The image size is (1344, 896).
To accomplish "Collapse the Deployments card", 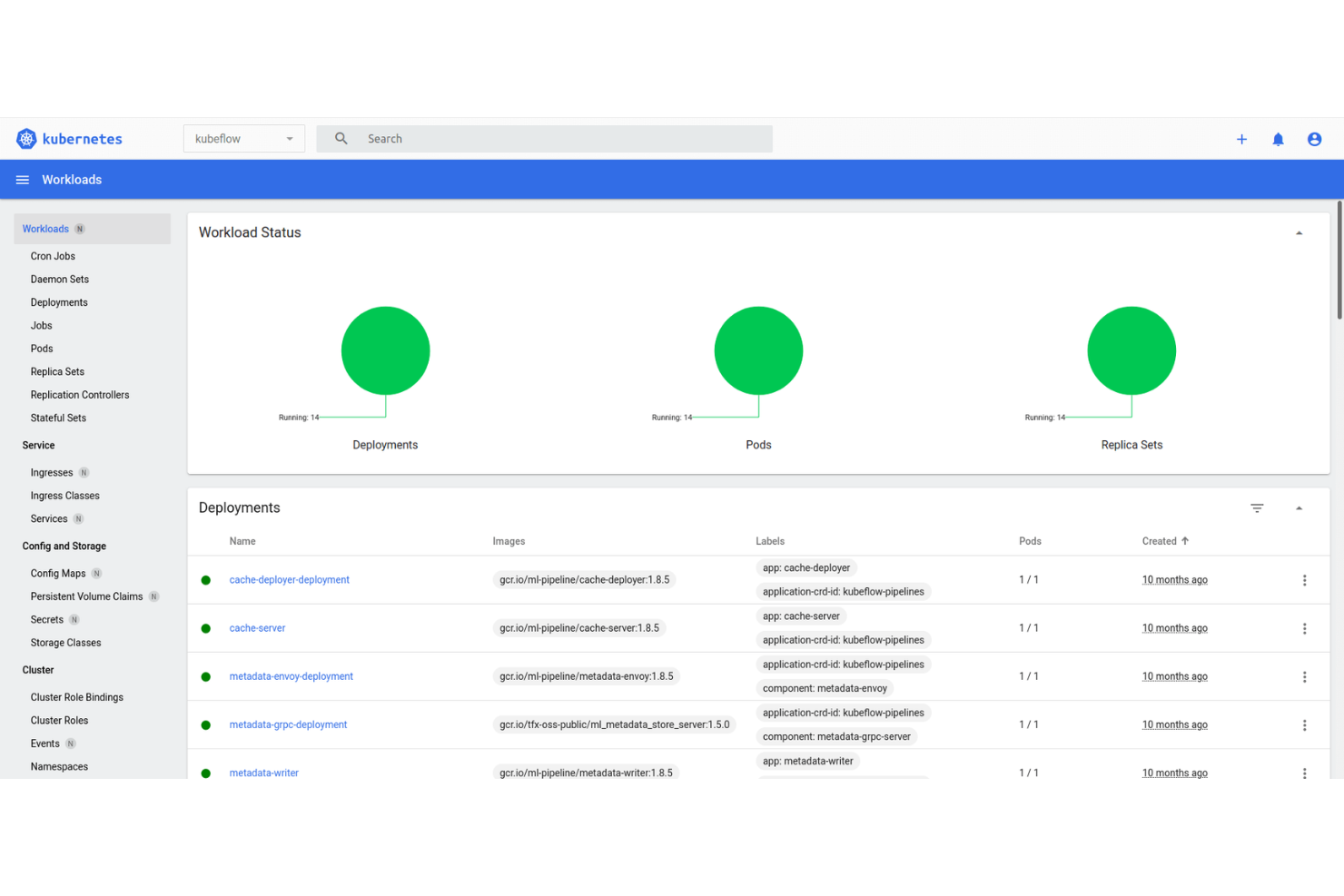I will pos(1299,508).
